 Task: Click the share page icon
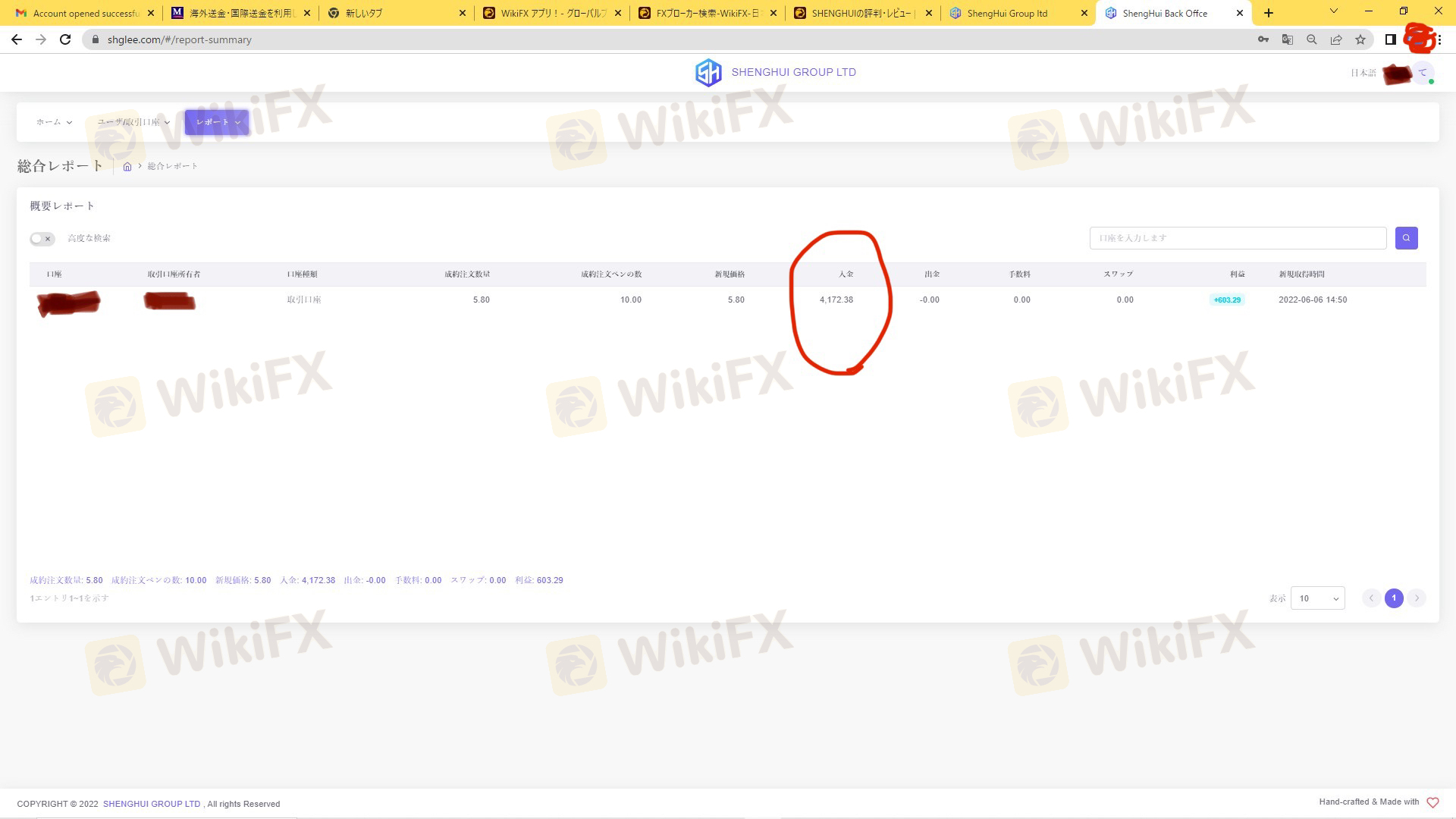pyautogui.click(x=1336, y=39)
